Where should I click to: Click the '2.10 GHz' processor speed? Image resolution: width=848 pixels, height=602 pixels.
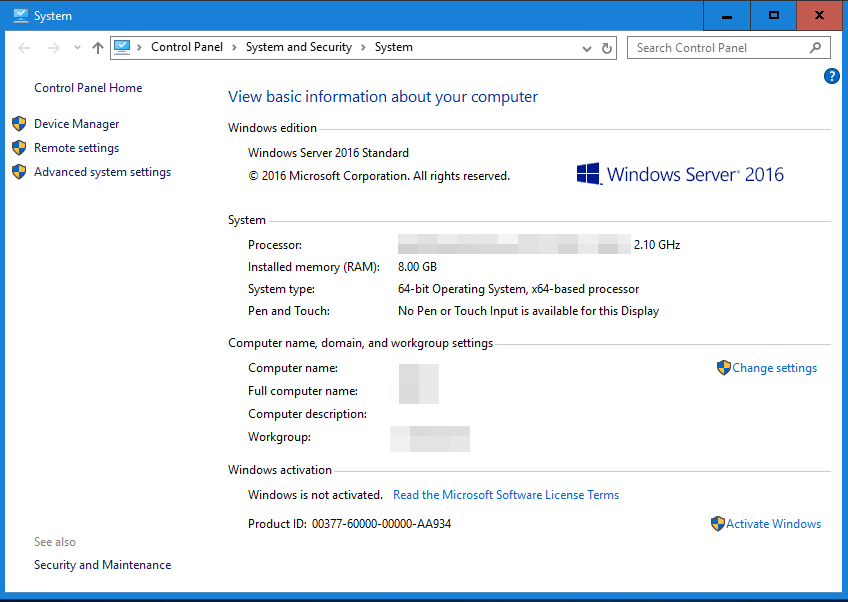click(657, 245)
